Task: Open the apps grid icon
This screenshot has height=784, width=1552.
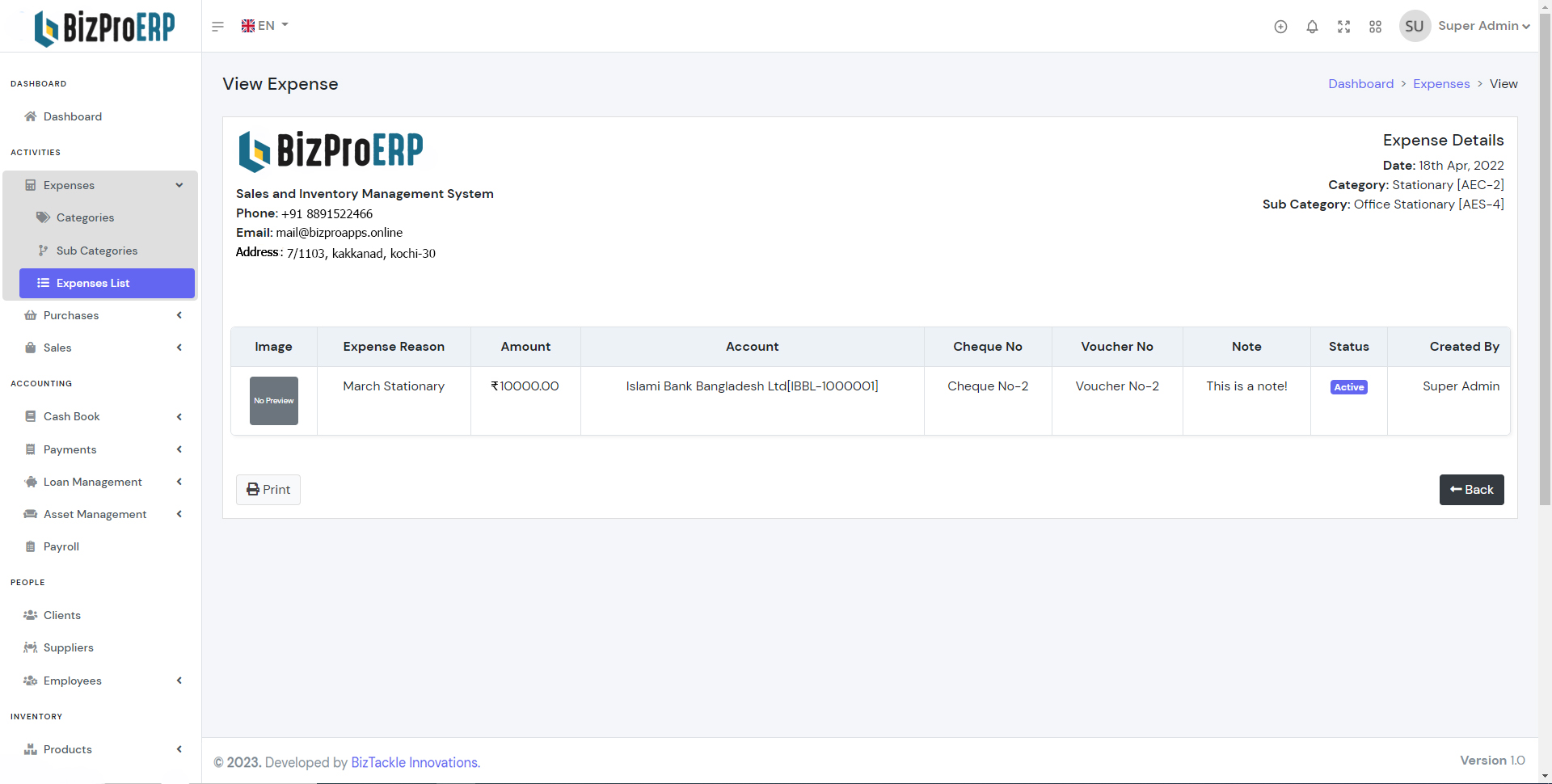Action: click(1375, 27)
